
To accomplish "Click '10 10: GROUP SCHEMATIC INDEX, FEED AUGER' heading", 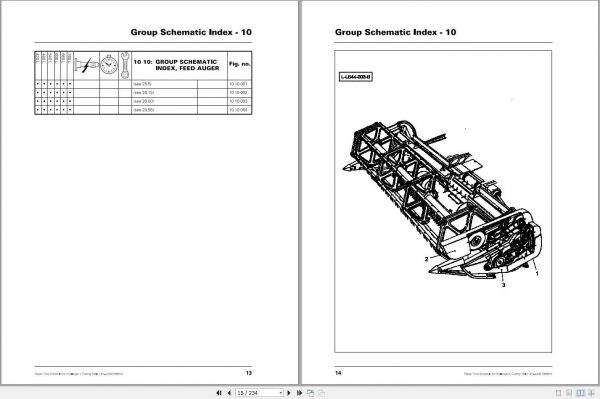I will coord(176,65).
